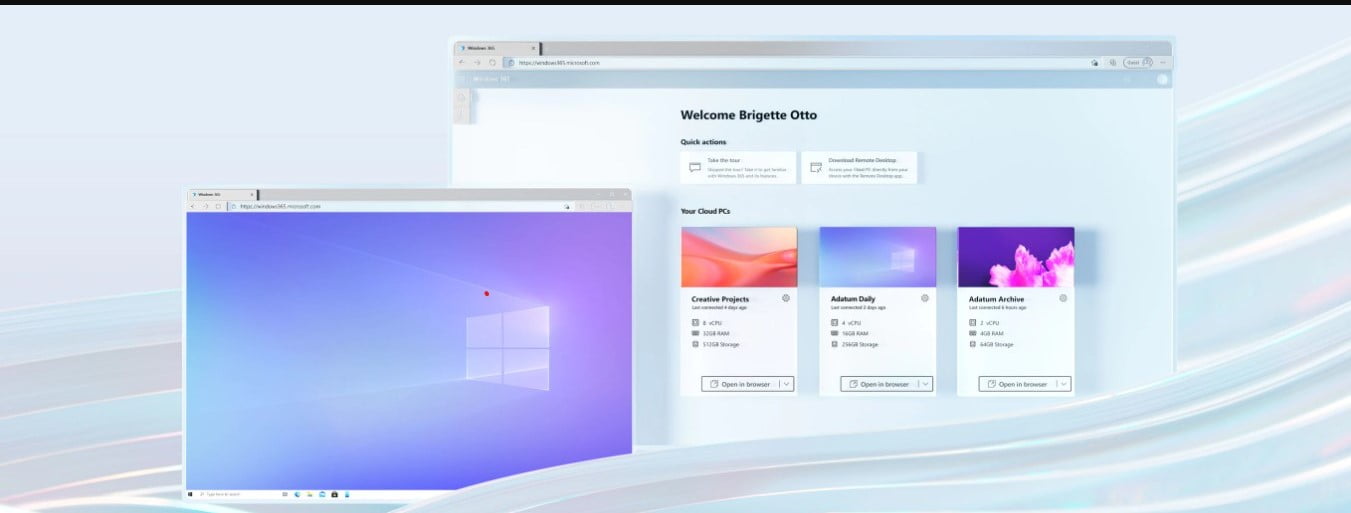Click 512GB Storage text

[x=720, y=344]
